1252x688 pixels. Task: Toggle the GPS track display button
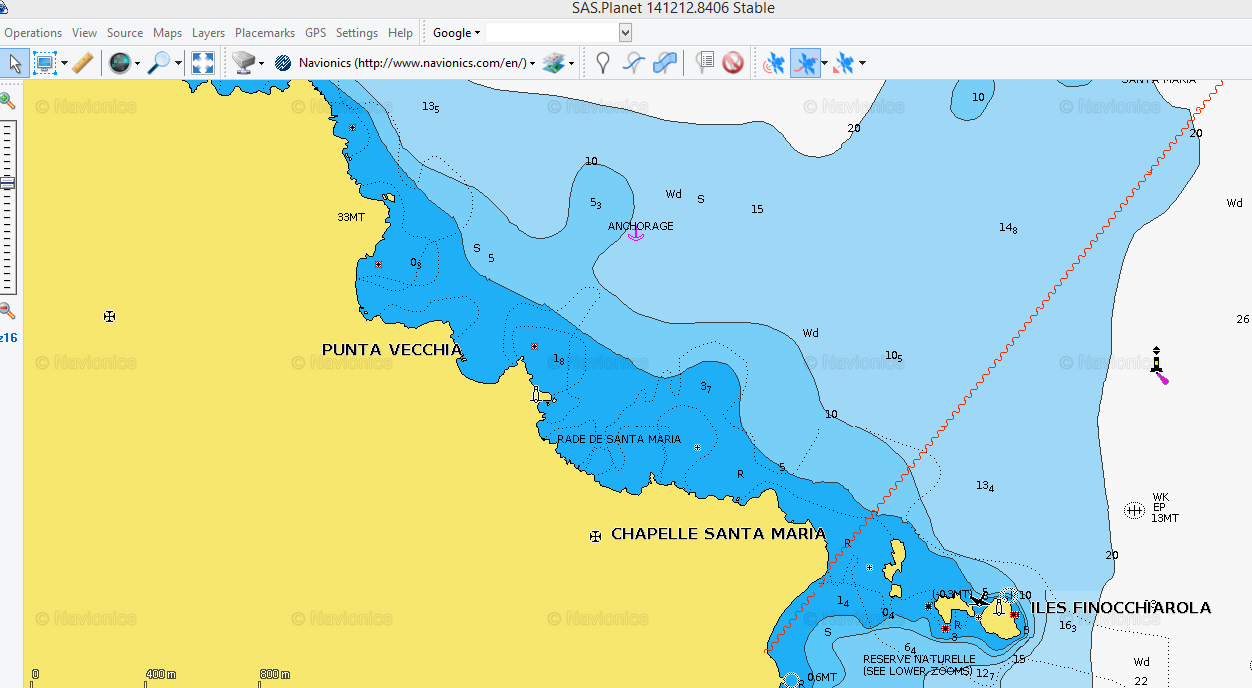804,63
